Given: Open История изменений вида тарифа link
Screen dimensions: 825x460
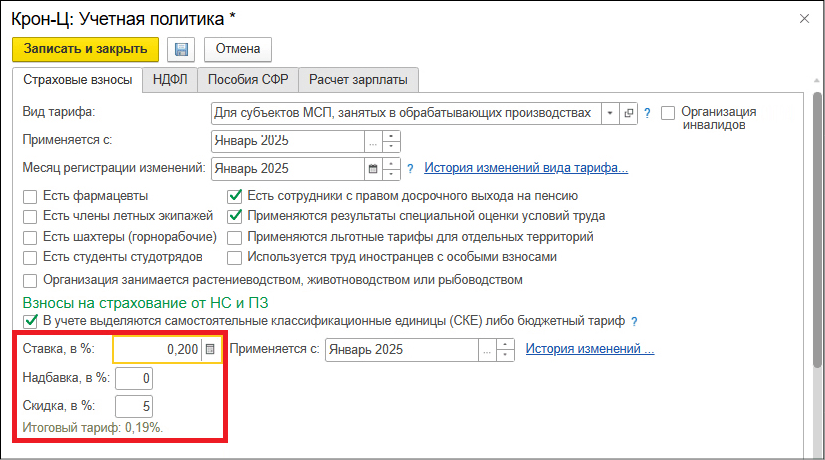Looking at the screenshot, I should pyautogui.click(x=526, y=168).
